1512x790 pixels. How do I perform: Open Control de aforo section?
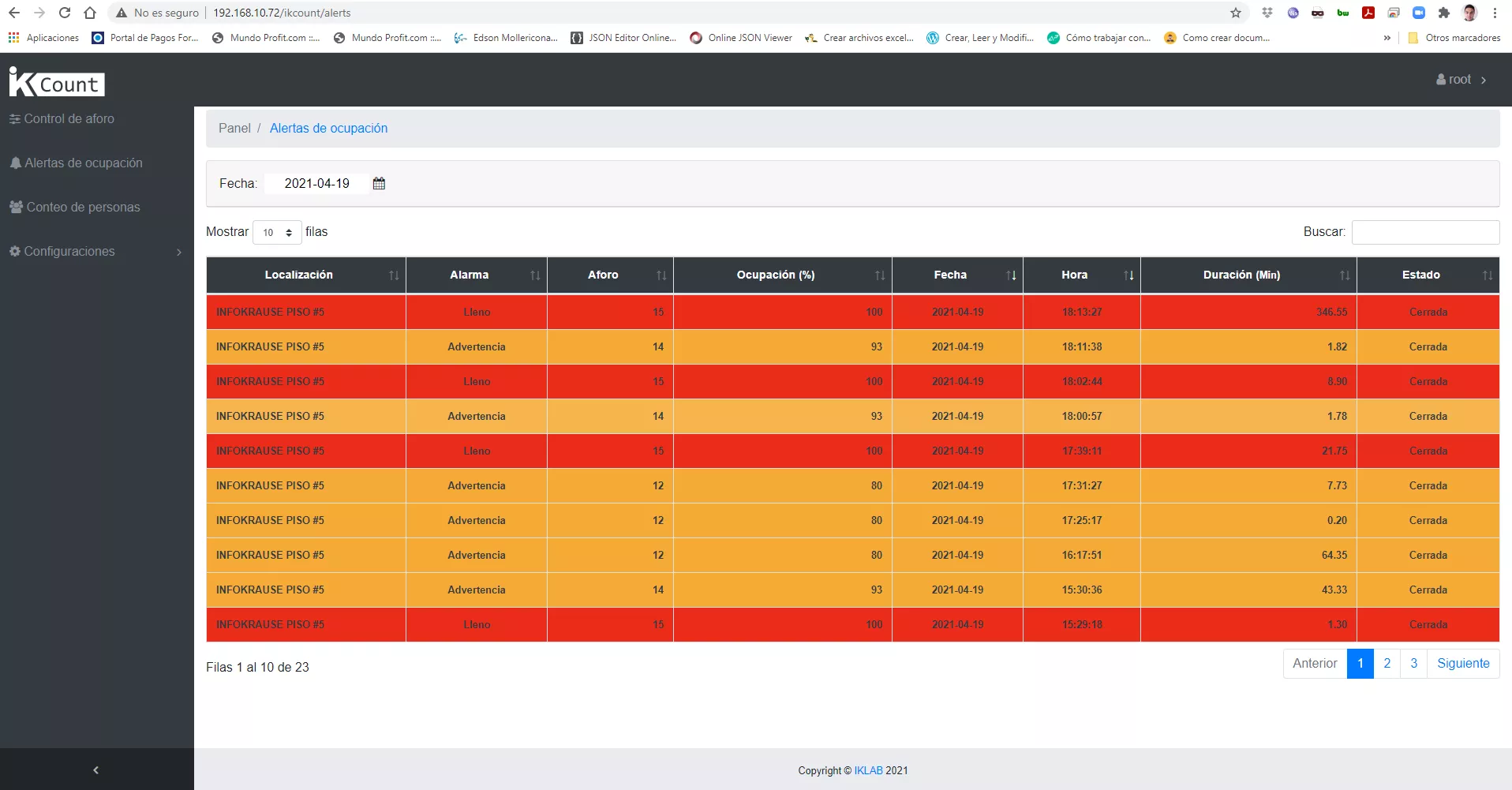(69, 119)
